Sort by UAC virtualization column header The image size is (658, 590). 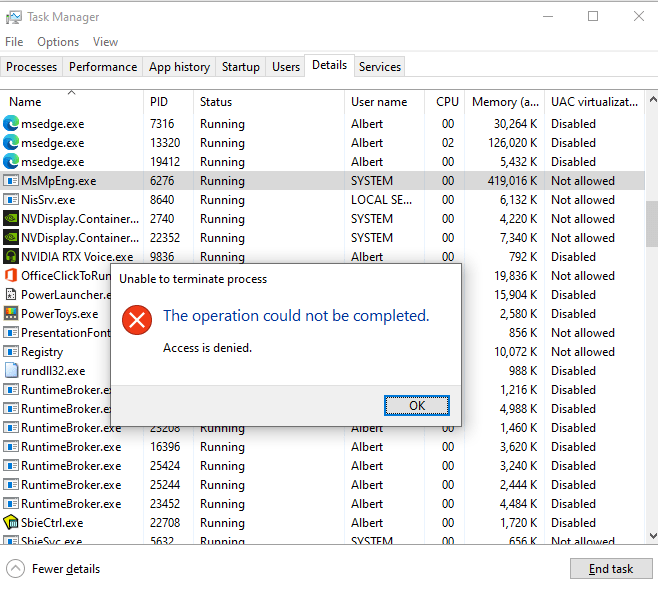point(594,102)
